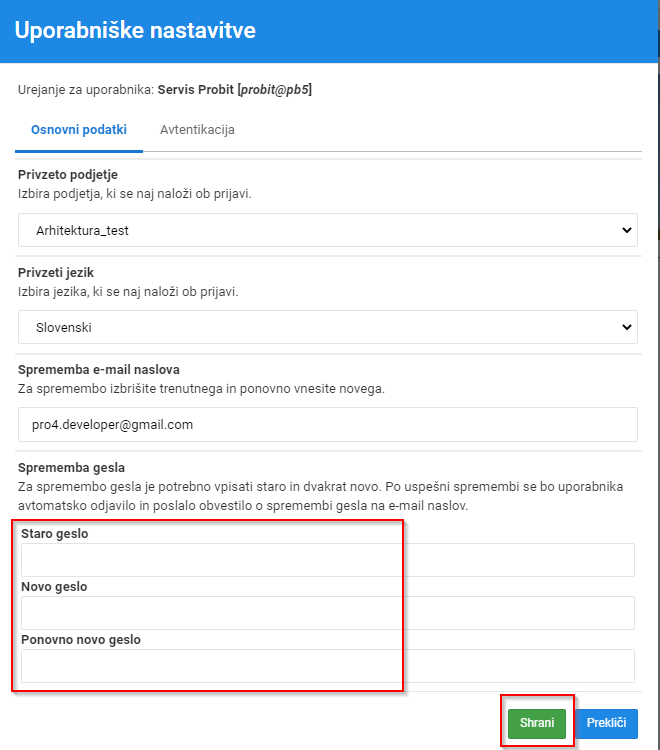Save settings with the green Shrani button
The image size is (660, 750).
[x=537, y=723]
